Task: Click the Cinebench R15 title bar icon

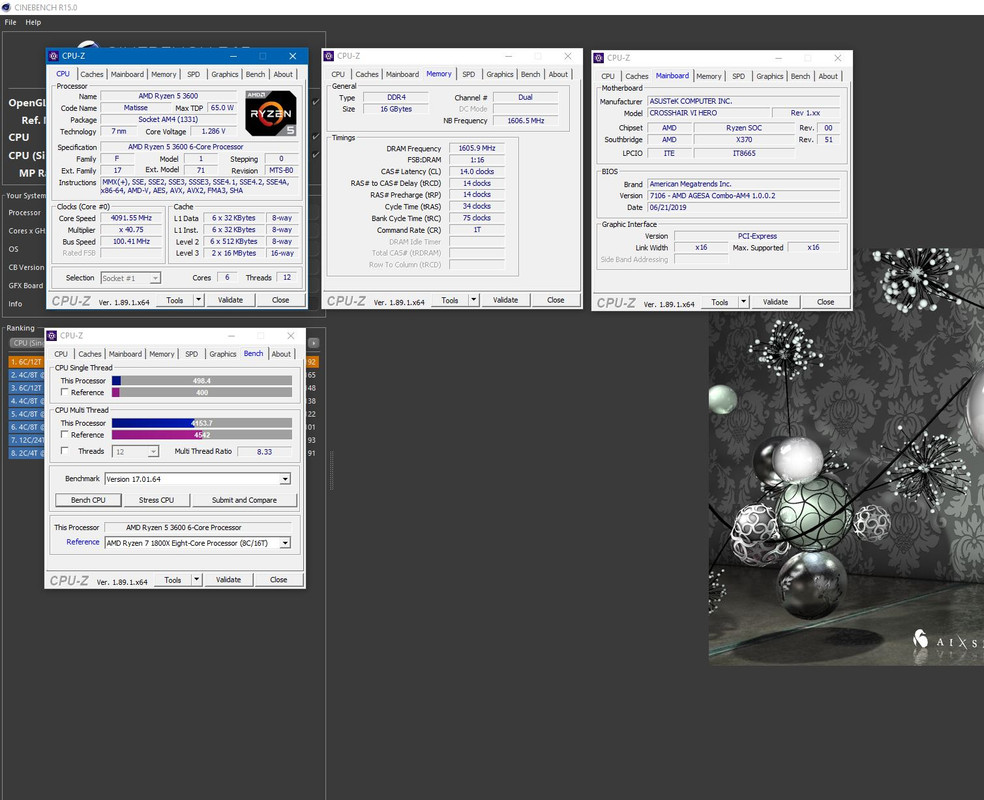Action: point(6,7)
